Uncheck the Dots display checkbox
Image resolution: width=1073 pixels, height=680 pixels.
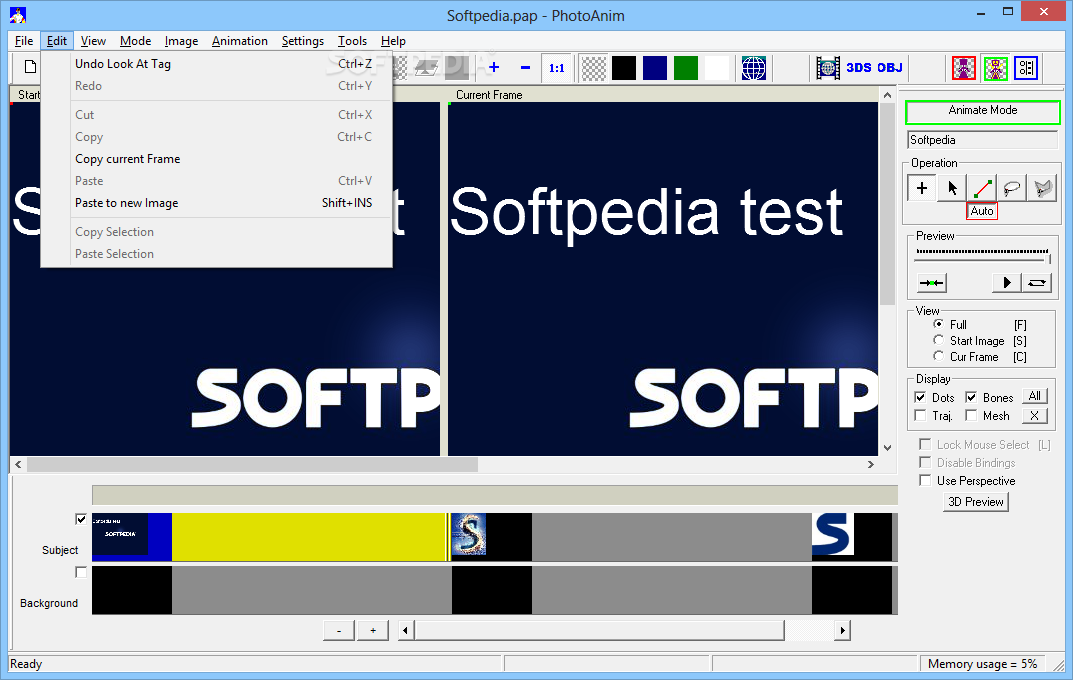click(920, 397)
